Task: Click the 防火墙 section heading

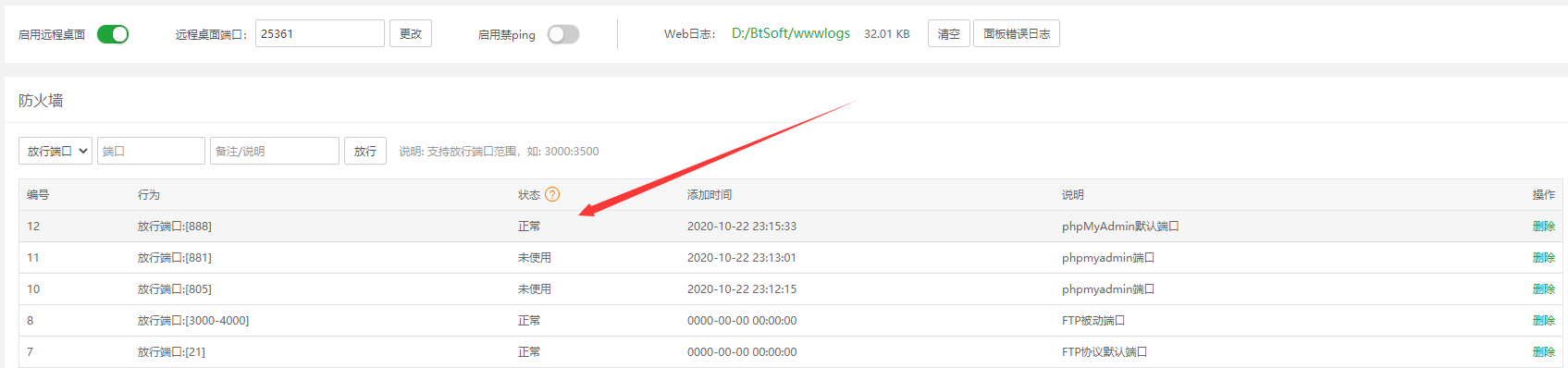Action: click(x=41, y=100)
